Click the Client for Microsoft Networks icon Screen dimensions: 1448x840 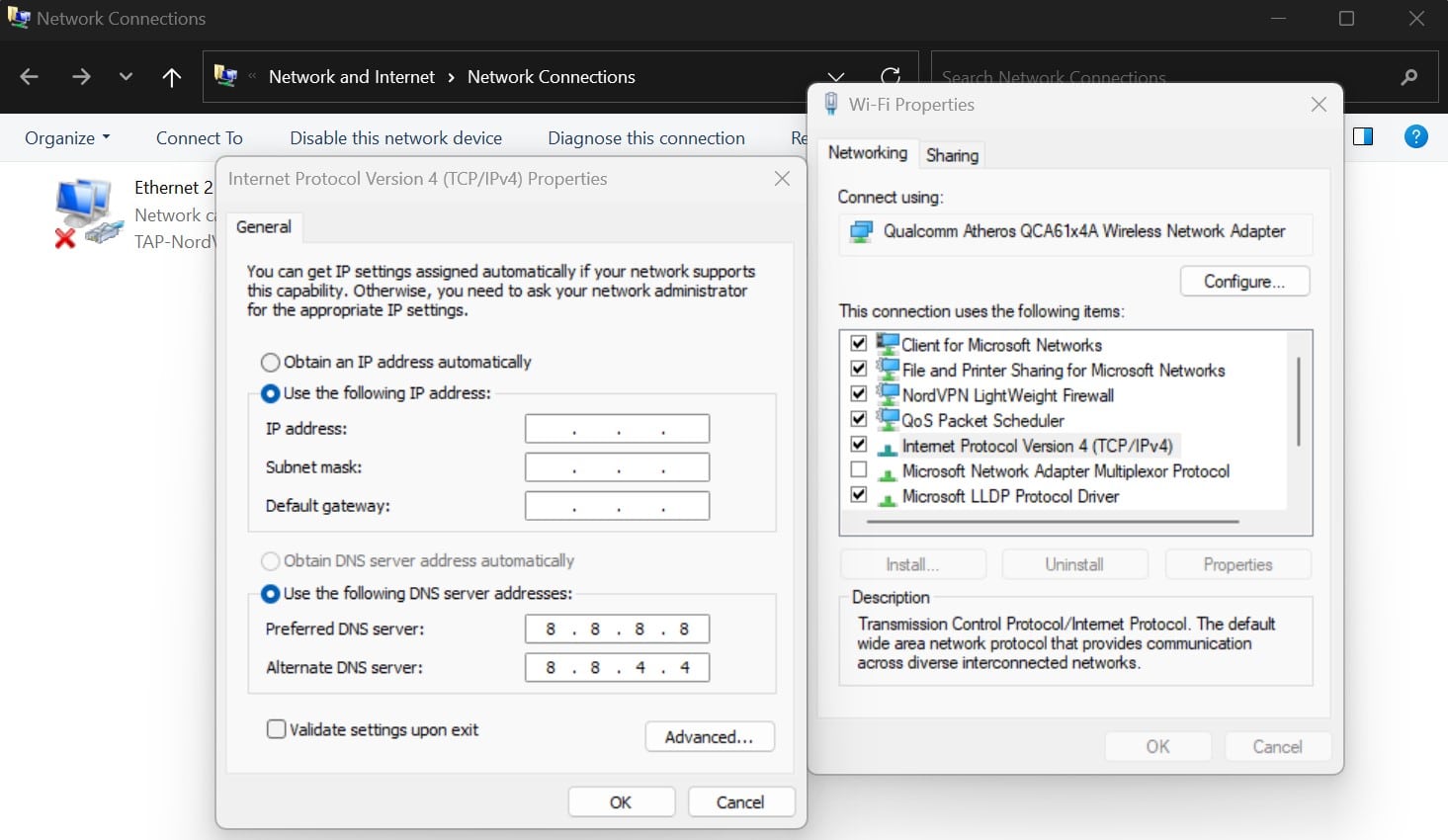click(x=887, y=344)
